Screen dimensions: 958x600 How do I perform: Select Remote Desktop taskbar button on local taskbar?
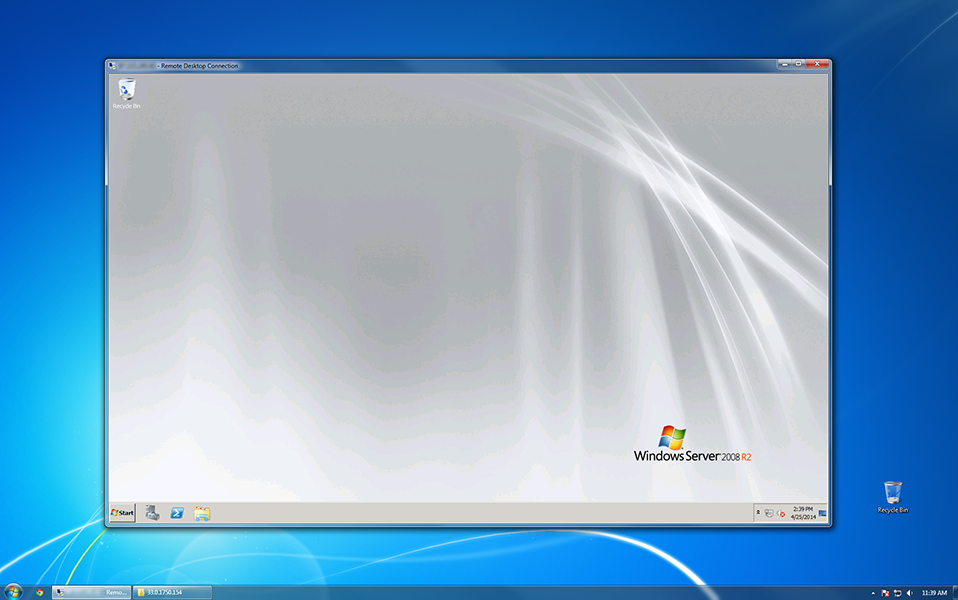pos(92,592)
